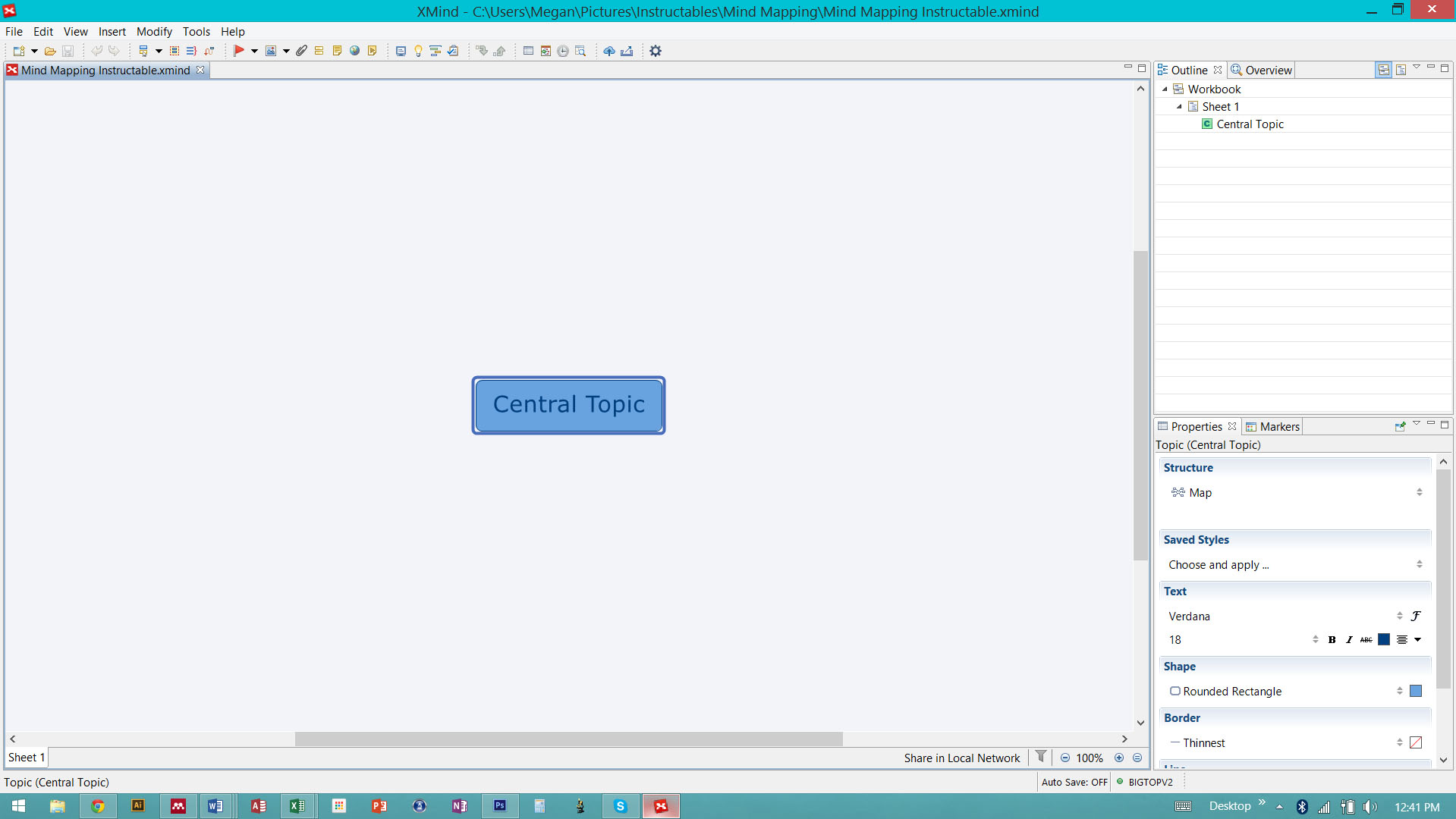Viewport: 1456px width, 819px height.
Task: Click the Audio Notes toolbar icon
Action: click(373, 51)
